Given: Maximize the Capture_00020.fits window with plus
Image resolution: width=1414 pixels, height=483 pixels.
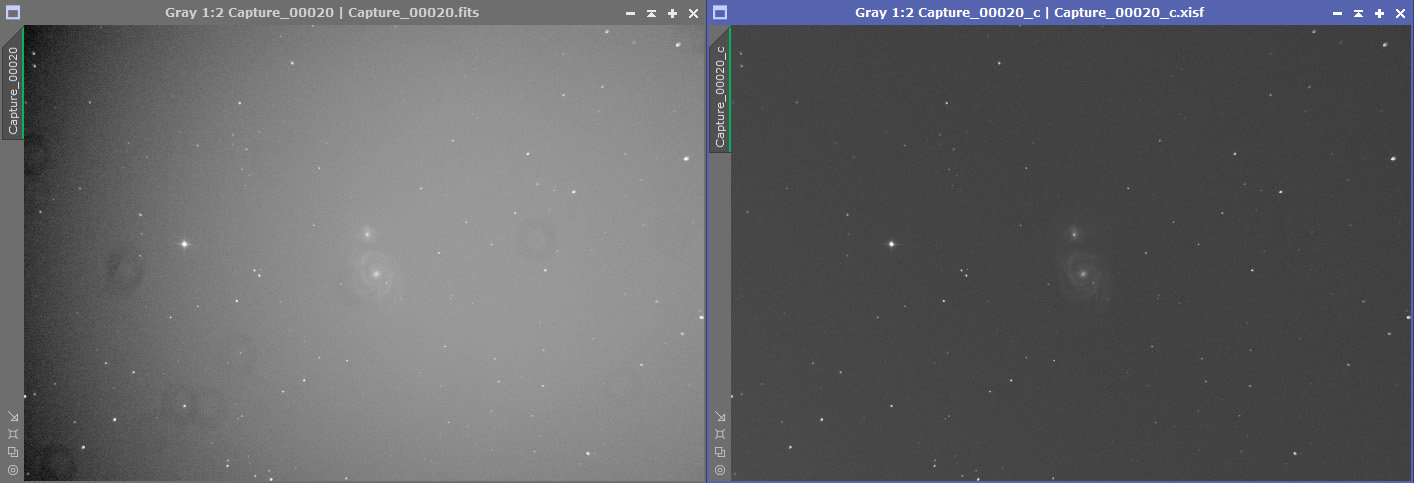Looking at the screenshot, I should point(672,13).
